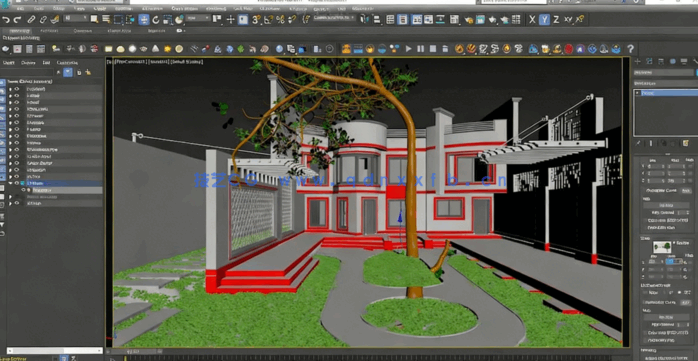Switch to Select and Rotate tool
This screenshot has width=698, height=361.
tap(156, 20)
